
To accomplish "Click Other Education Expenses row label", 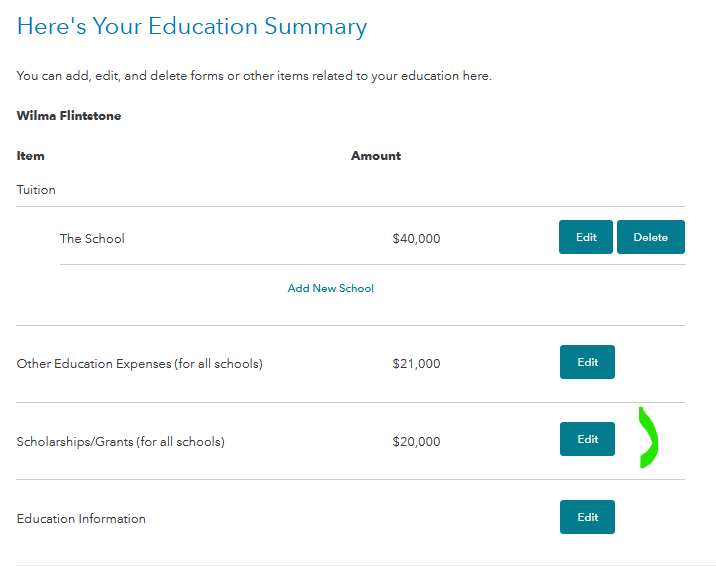I will [139, 364].
